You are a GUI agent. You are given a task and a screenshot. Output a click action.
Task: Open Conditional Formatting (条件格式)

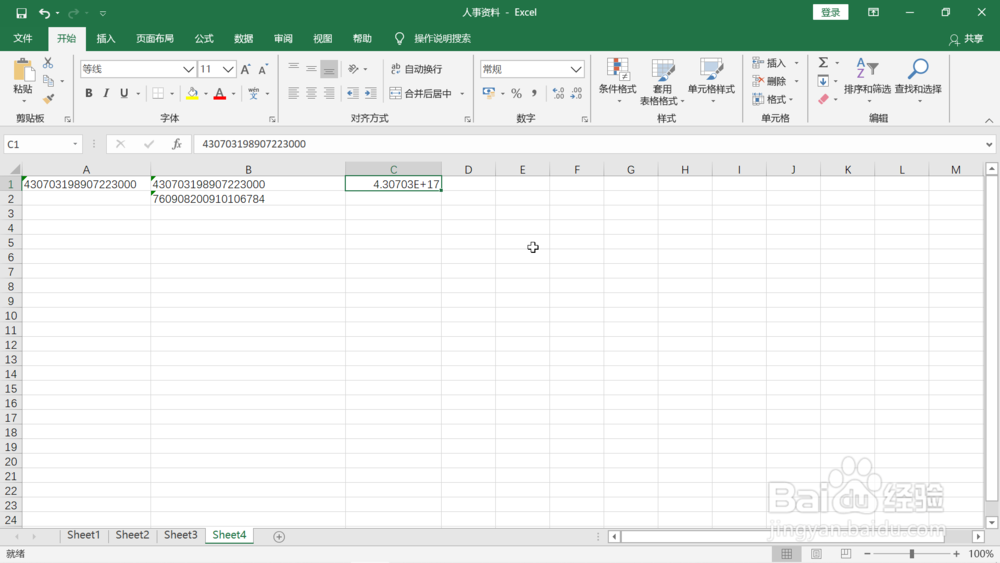617,82
